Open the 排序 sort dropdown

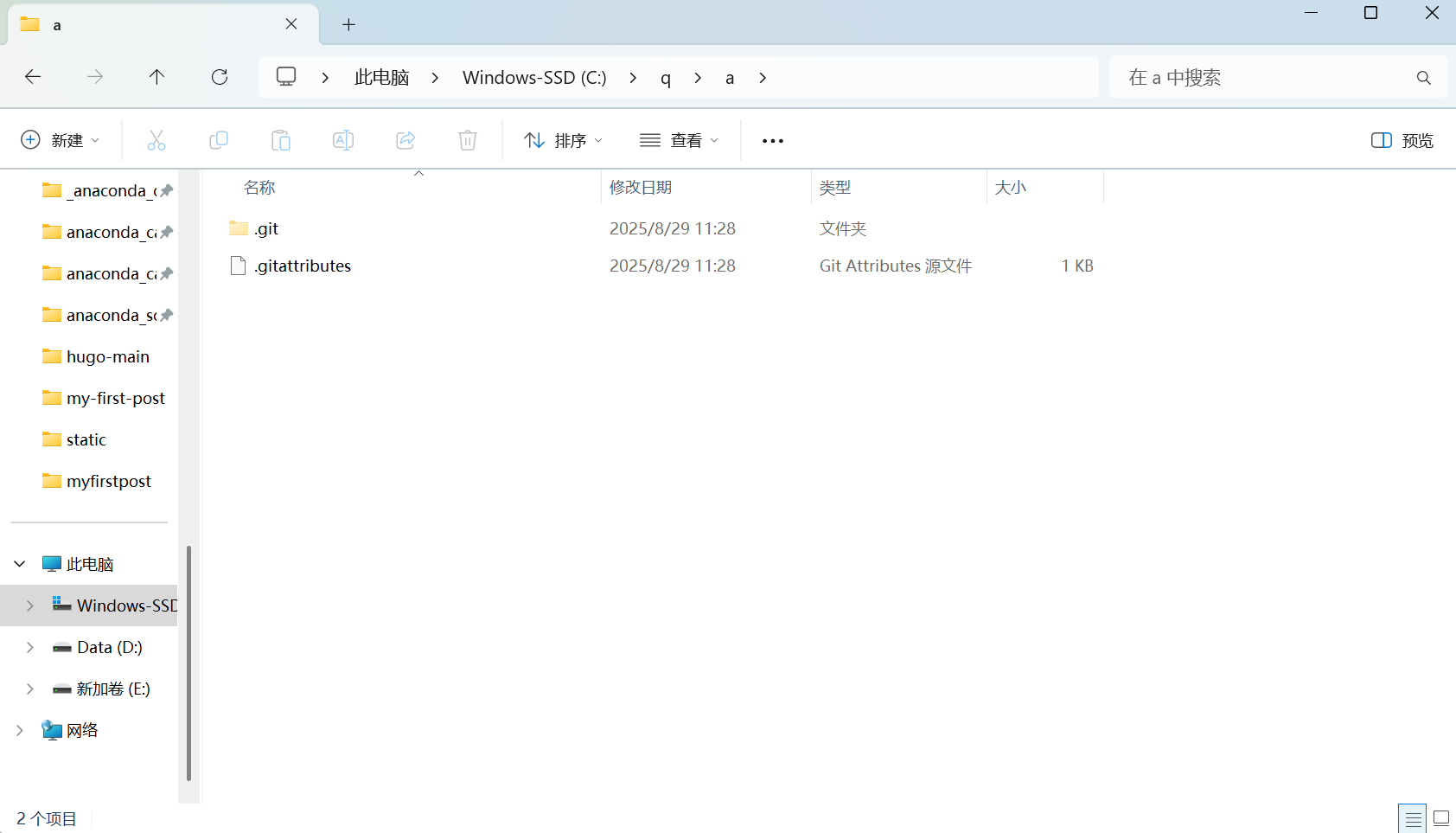563,139
